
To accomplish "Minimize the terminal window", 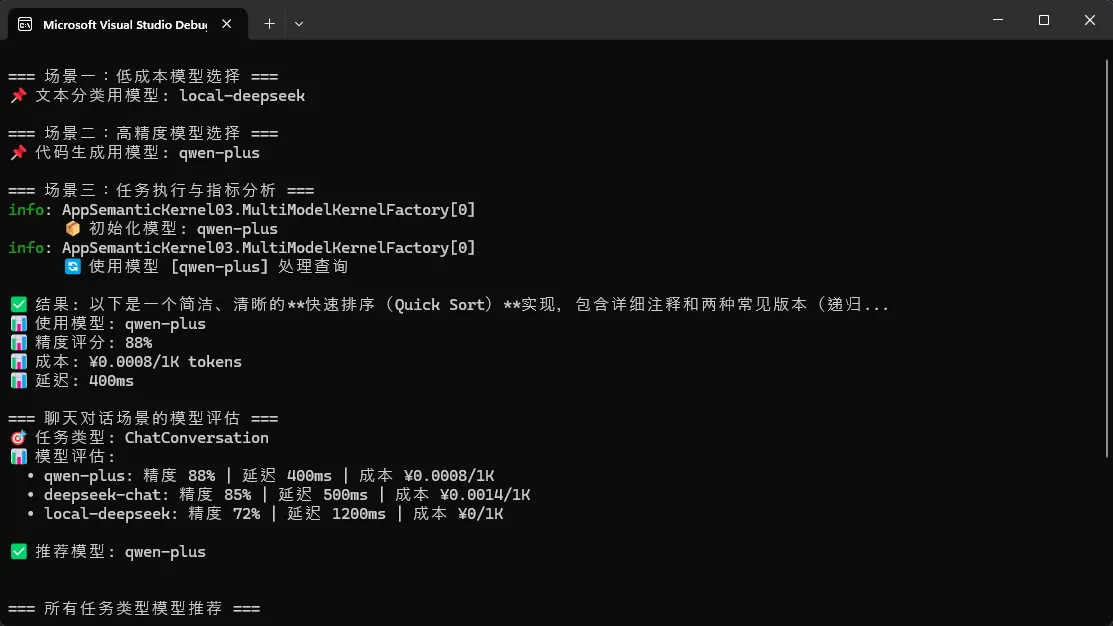I will point(998,20).
